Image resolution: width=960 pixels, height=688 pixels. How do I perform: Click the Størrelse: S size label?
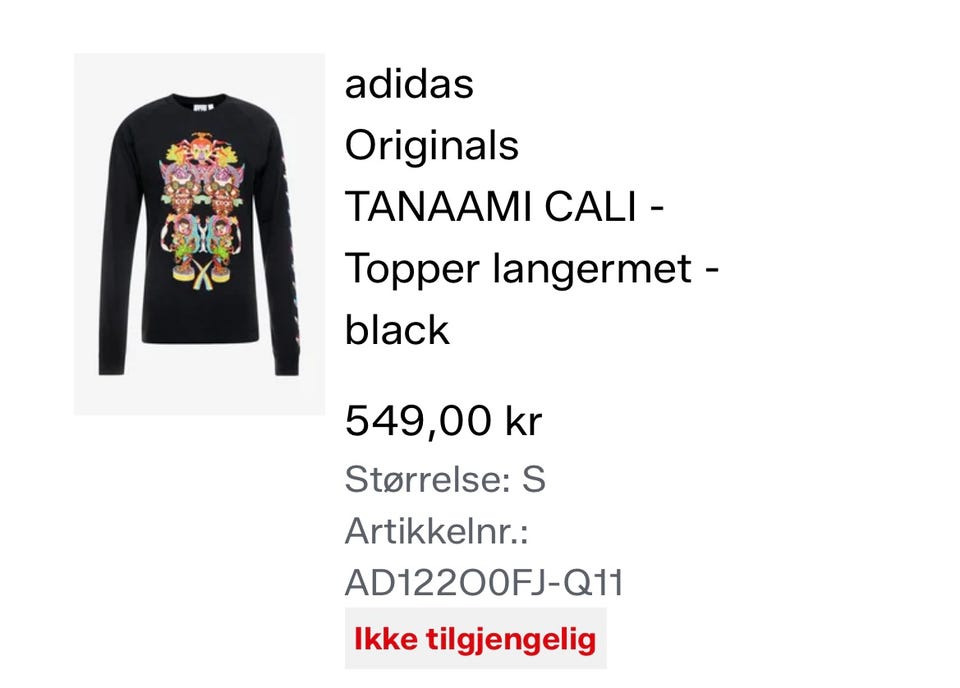[445, 479]
